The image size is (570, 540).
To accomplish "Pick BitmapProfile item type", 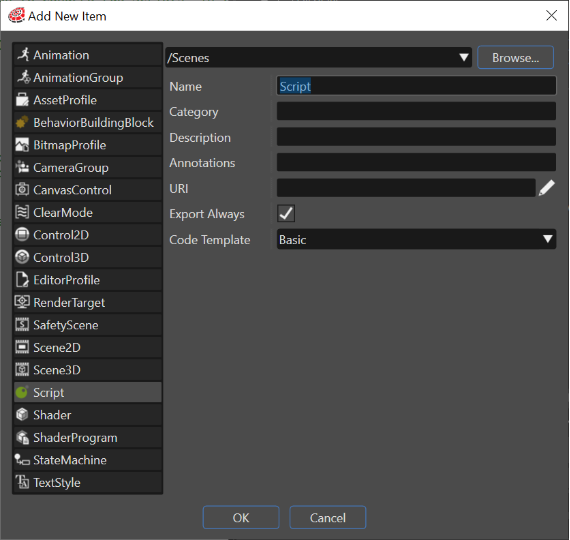I will pyautogui.click(x=88, y=145).
